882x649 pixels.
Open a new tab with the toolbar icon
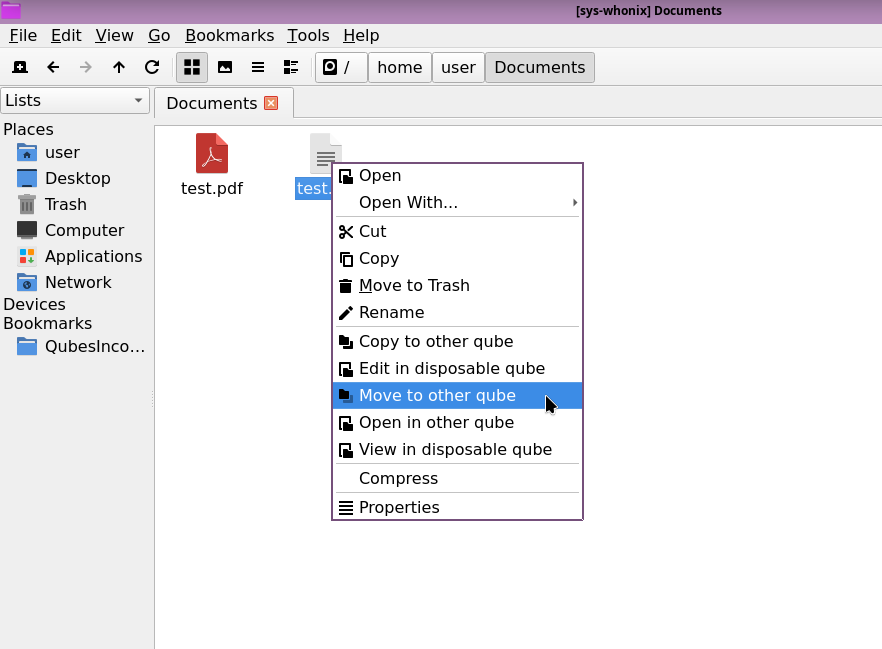tap(19, 67)
